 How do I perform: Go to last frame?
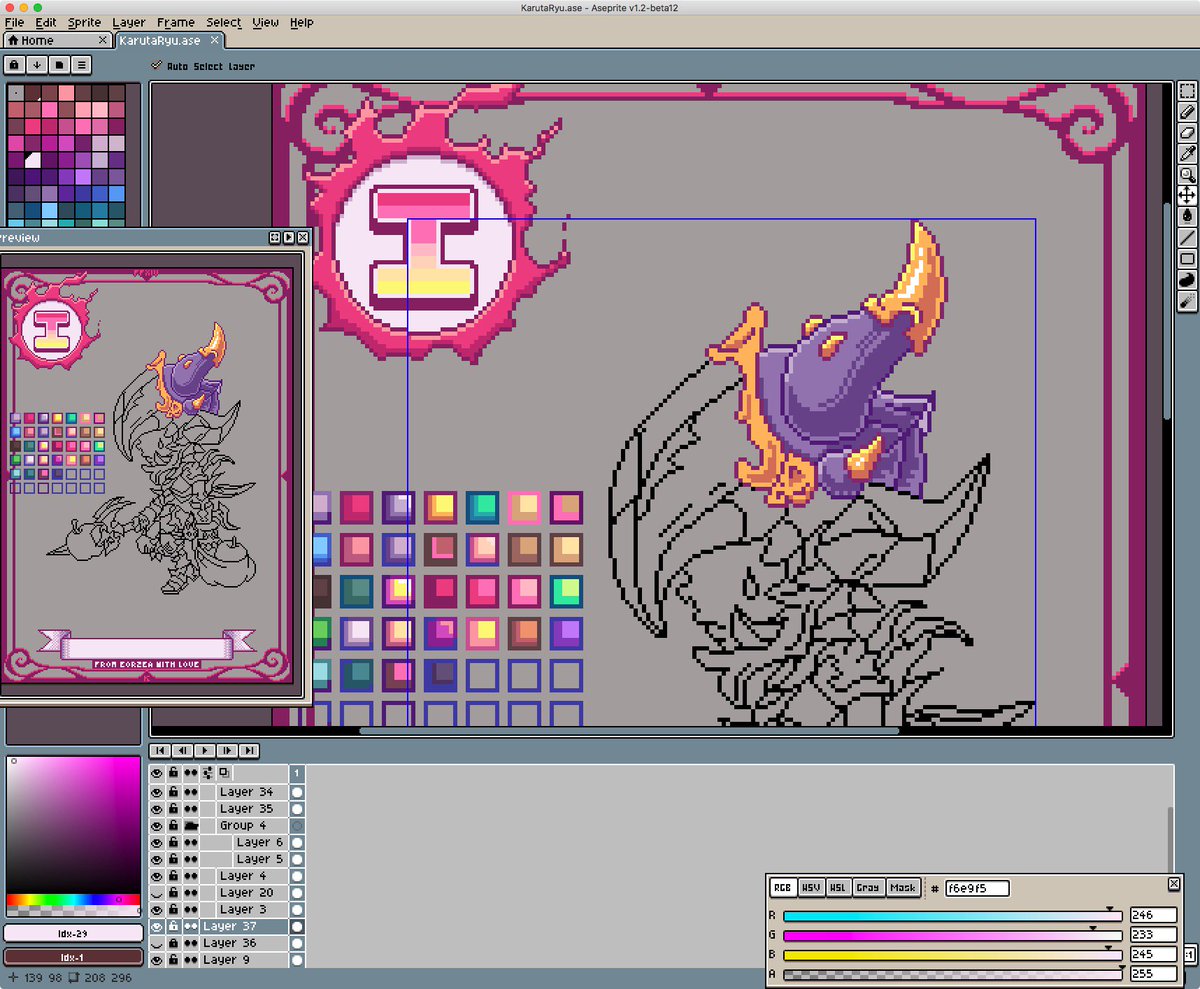pos(249,750)
